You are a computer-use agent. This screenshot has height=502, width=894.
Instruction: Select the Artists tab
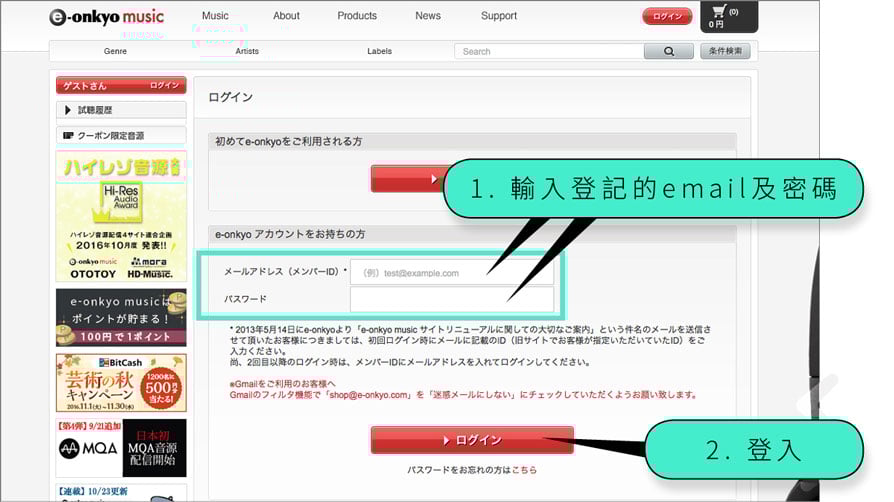(247, 51)
